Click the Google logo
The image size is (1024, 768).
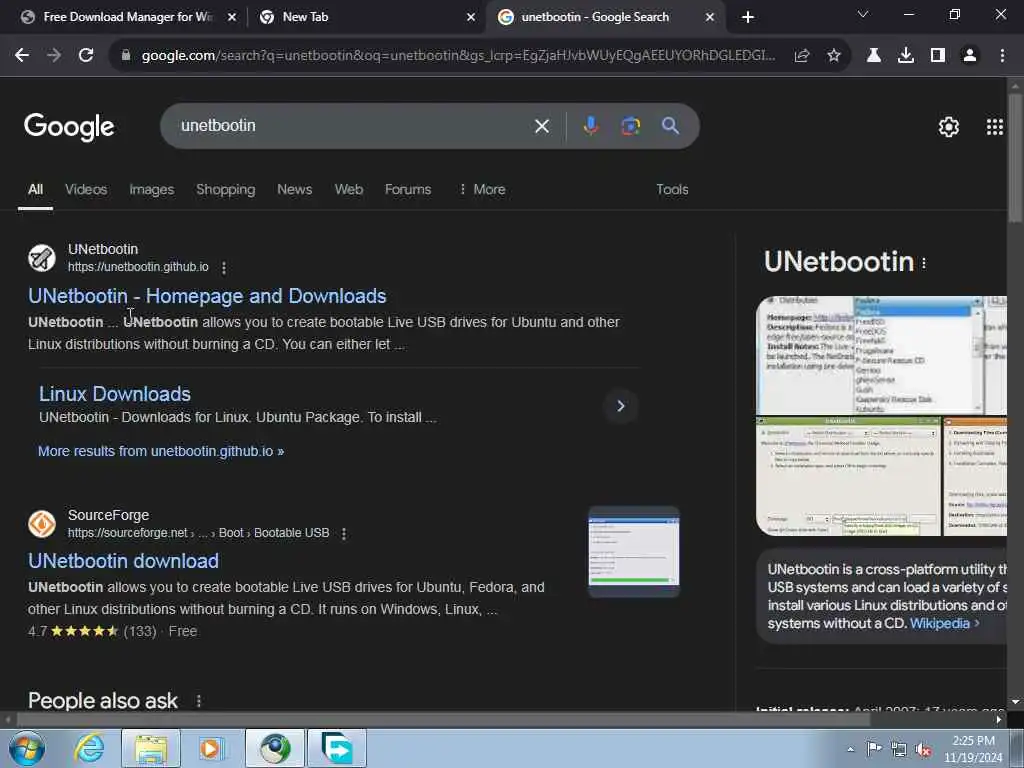(69, 127)
